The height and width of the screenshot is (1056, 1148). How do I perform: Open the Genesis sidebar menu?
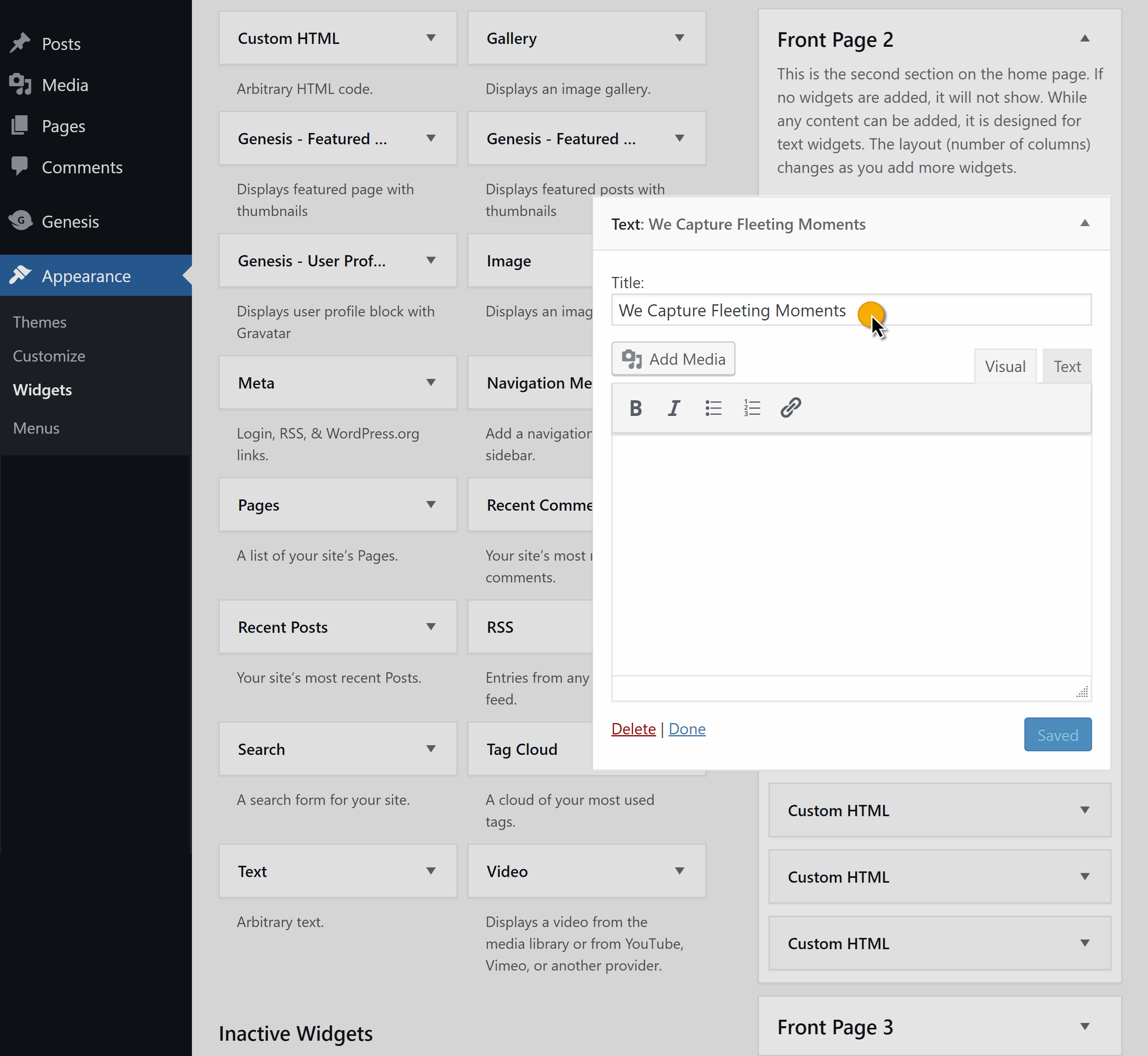tap(70, 221)
